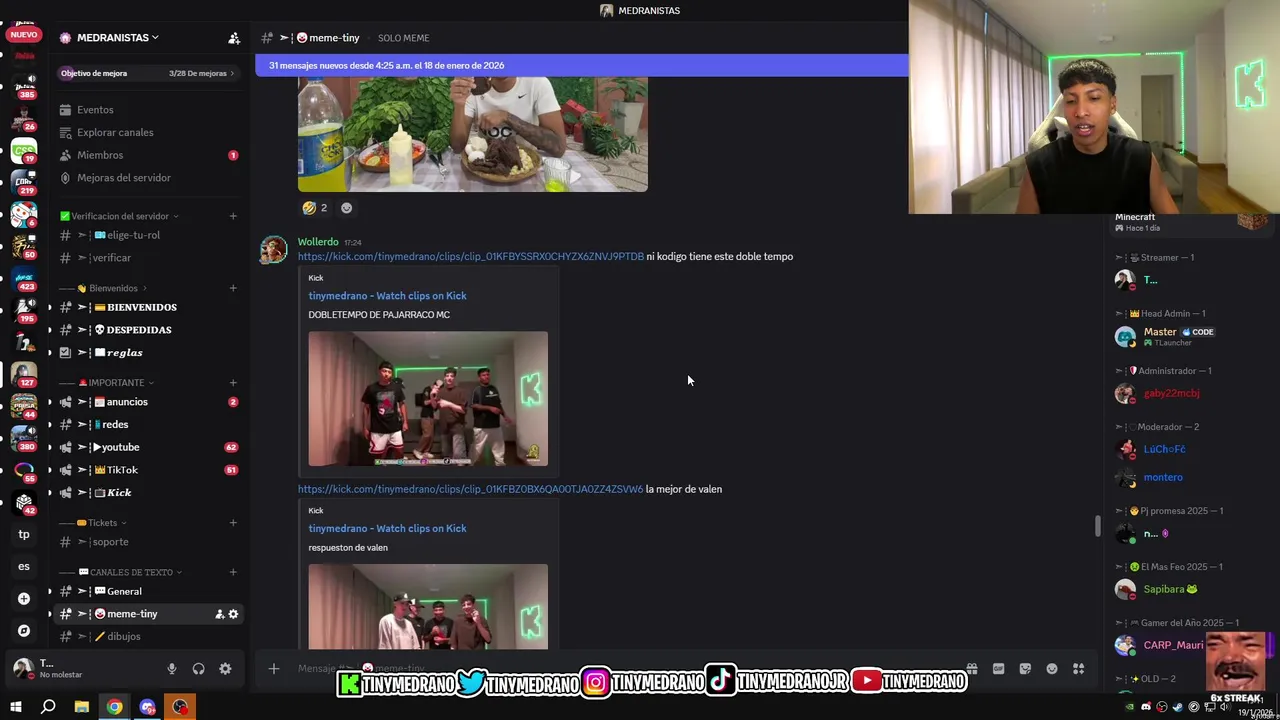Open the redes channel
The width and height of the screenshot is (1280, 720).
point(148,425)
